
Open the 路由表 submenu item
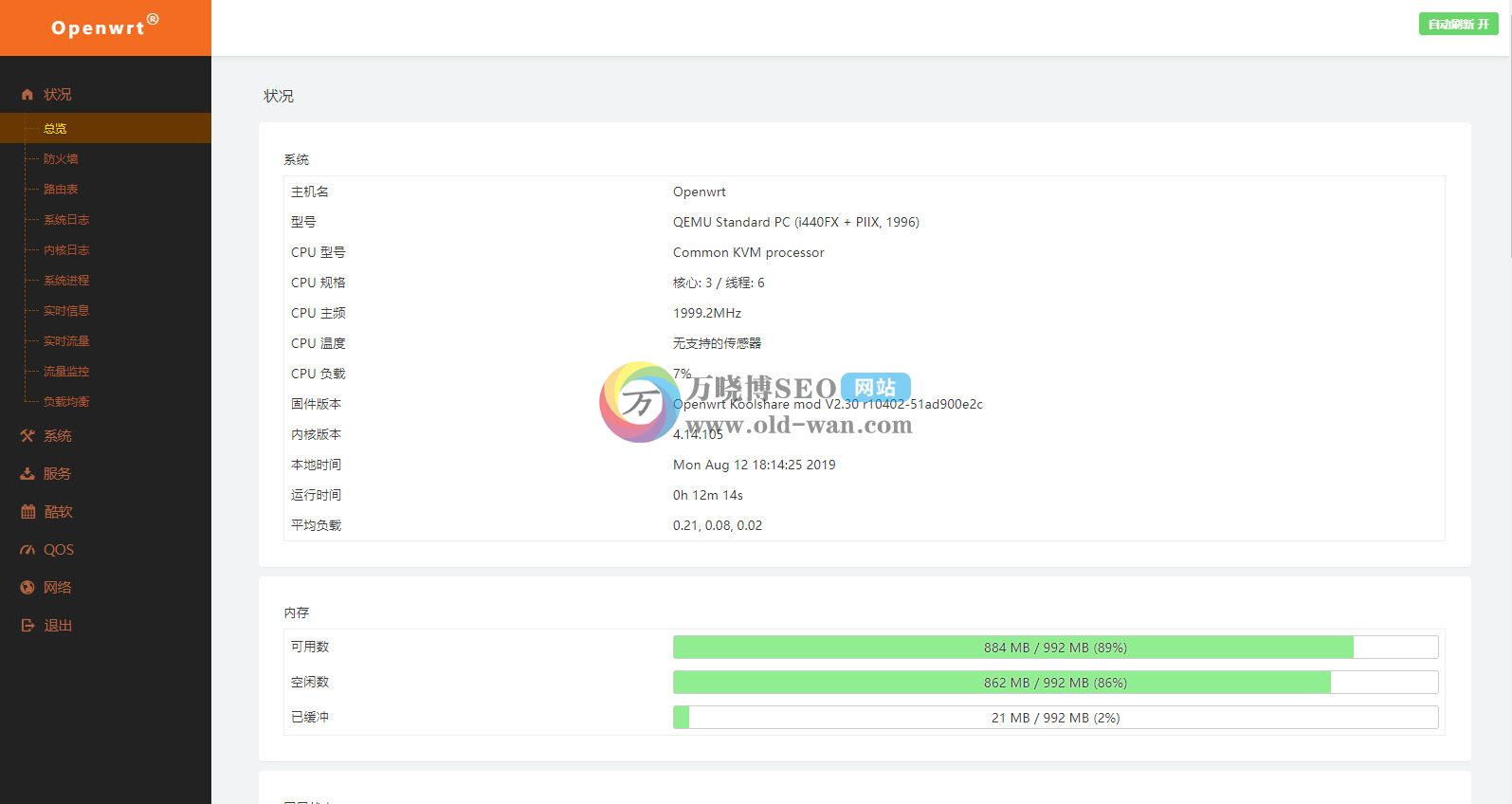[x=61, y=189]
